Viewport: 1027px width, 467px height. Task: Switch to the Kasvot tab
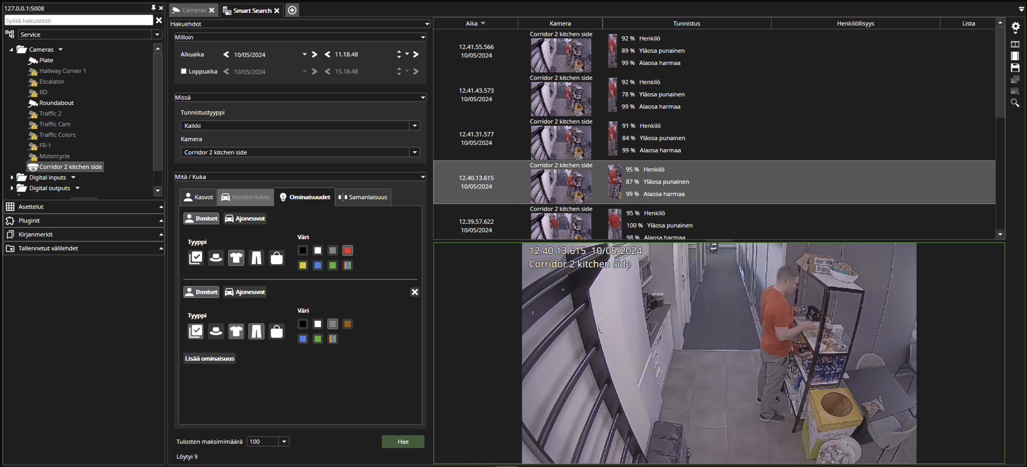(x=198, y=196)
